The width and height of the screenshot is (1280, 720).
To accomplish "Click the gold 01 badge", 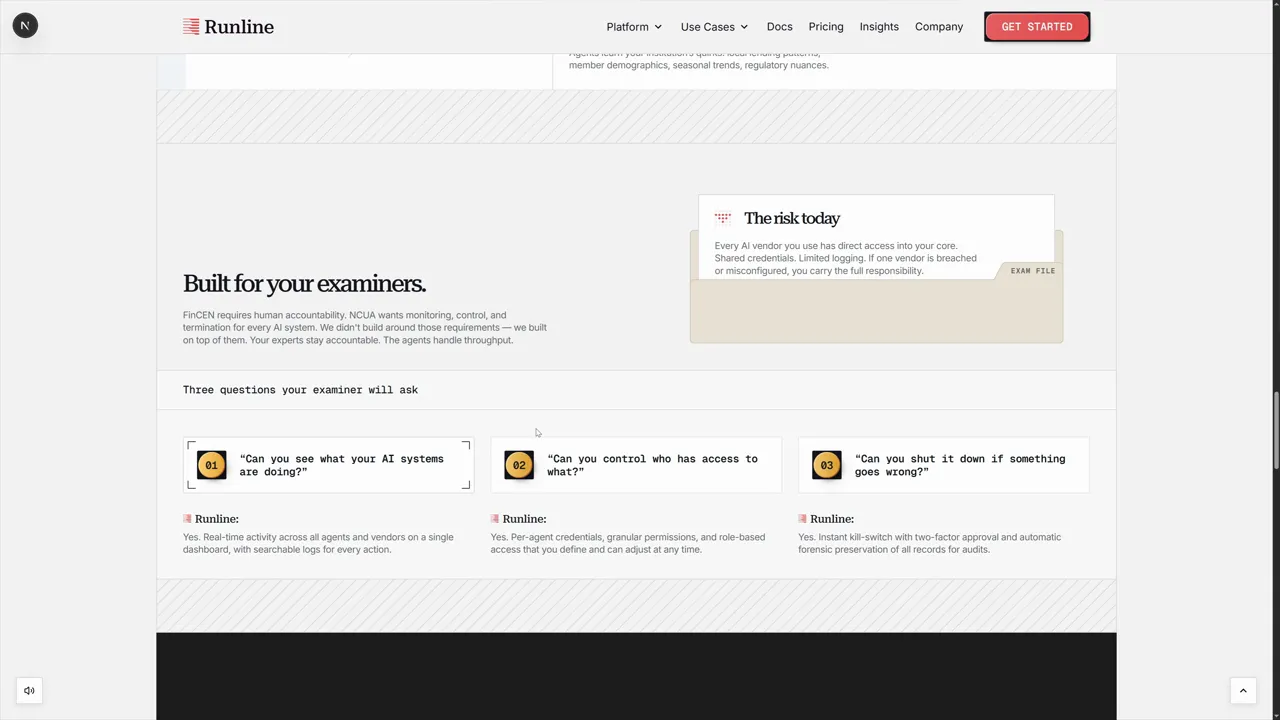I will click(211, 465).
